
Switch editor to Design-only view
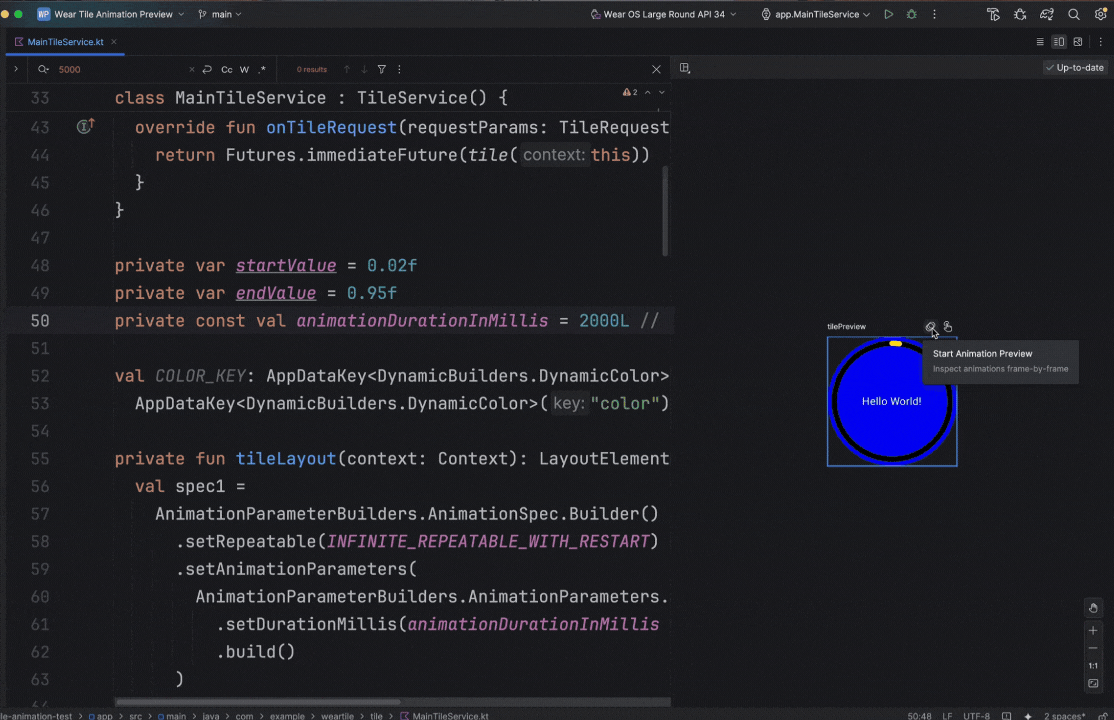[1078, 42]
